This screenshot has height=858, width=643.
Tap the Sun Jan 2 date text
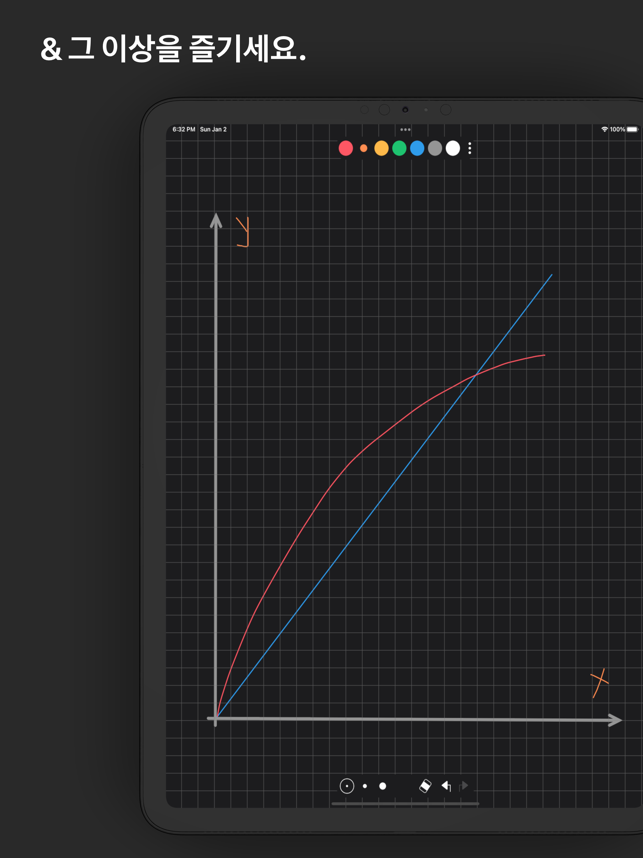pyautogui.click(x=213, y=130)
